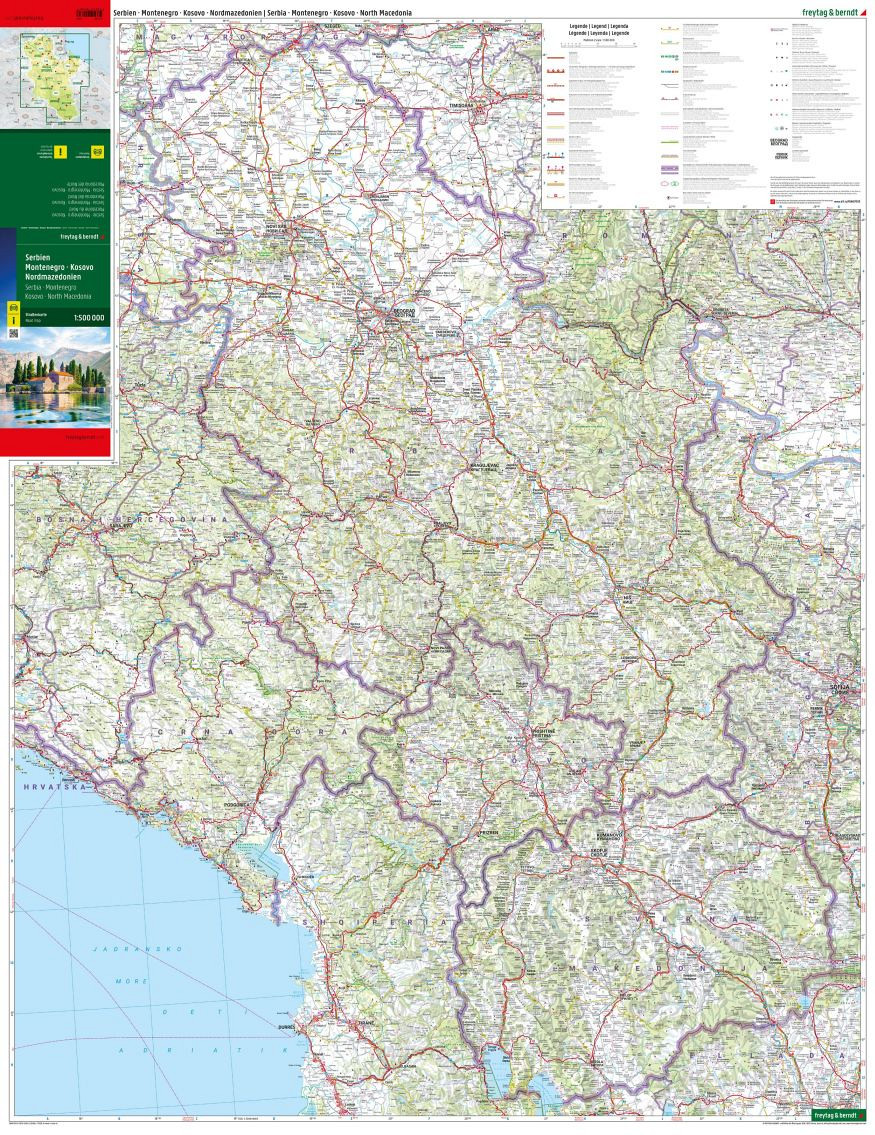The image size is (875, 1135).
Task: Click the red triangle freytag & berndt logo
Action: click(862, 10)
